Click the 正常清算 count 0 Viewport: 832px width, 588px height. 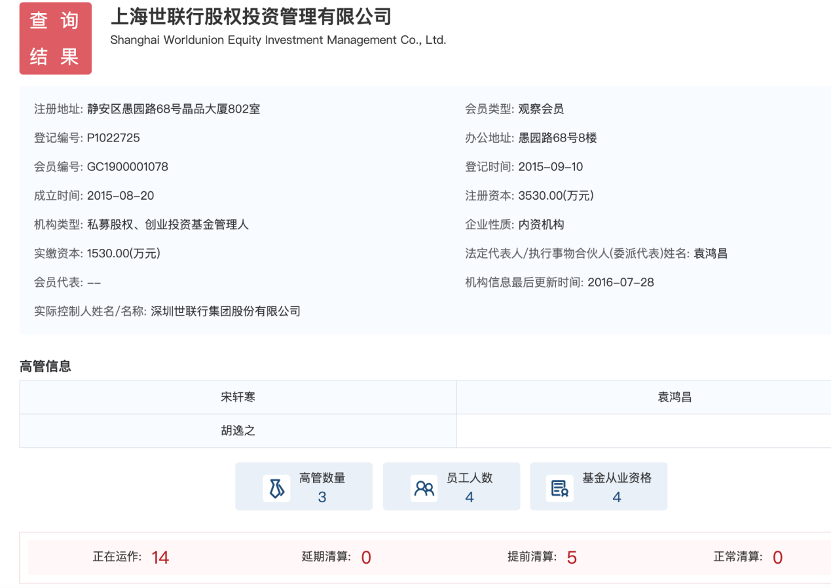tap(777, 557)
